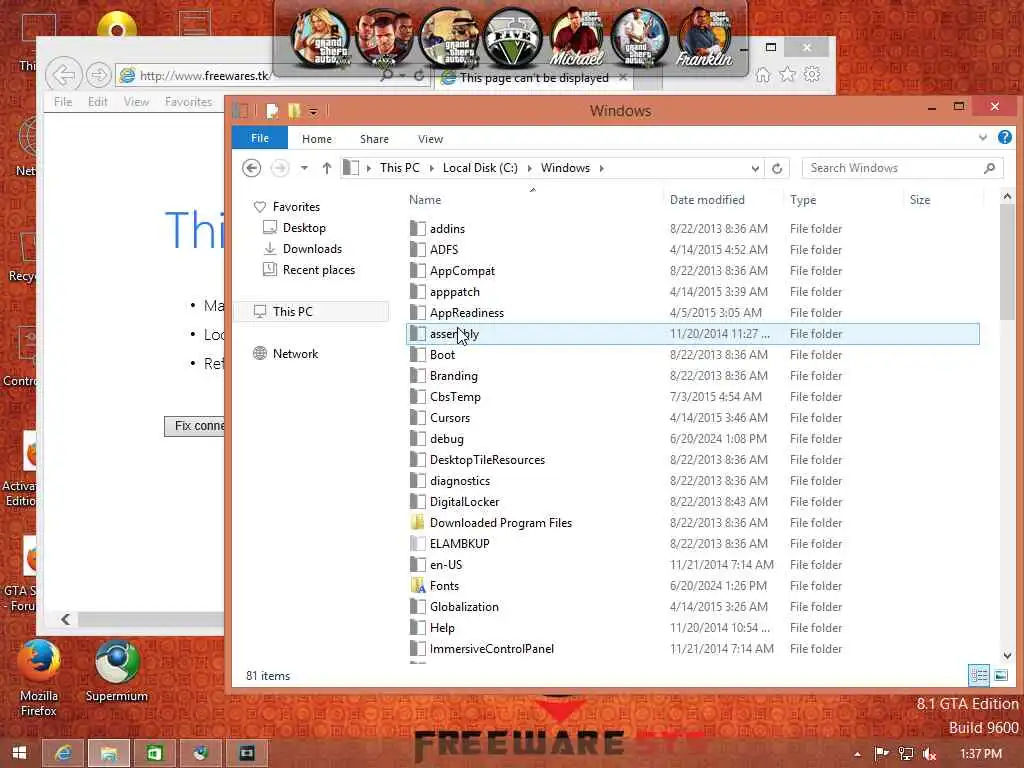
Task: Open recent locations dropdown arrow
Action: pos(304,168)
